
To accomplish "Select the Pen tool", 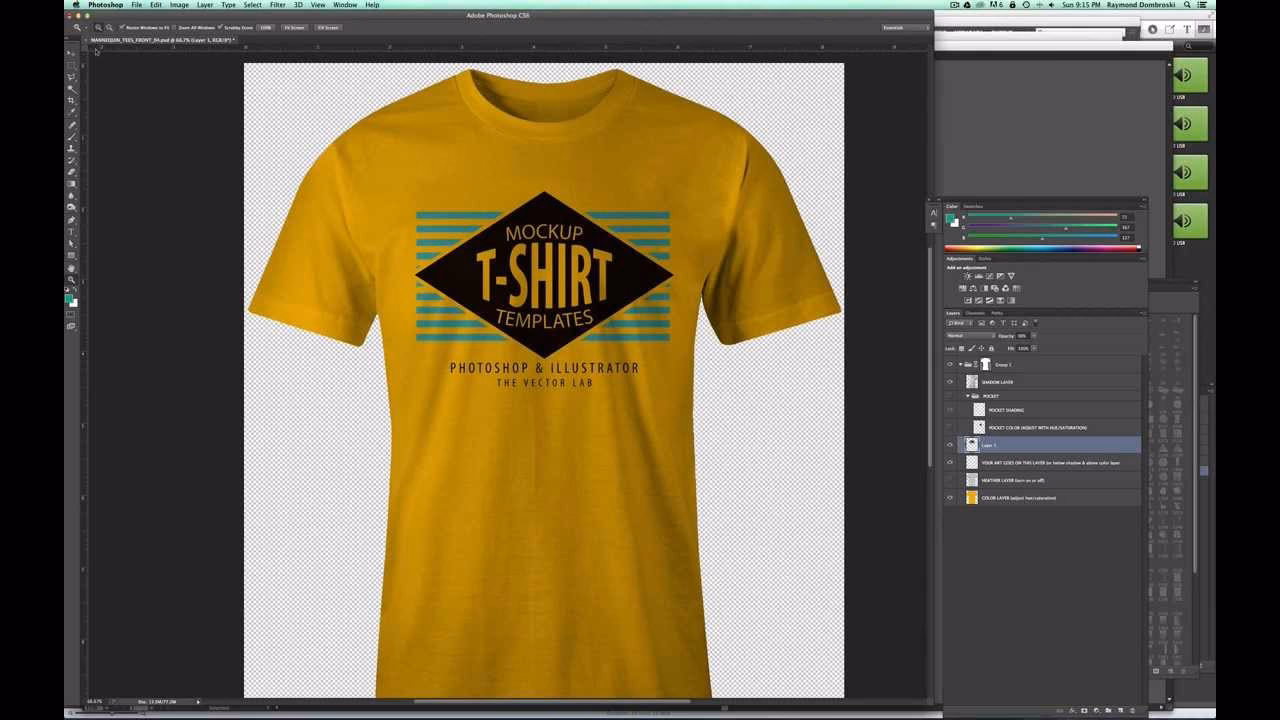I will [70, 220].
